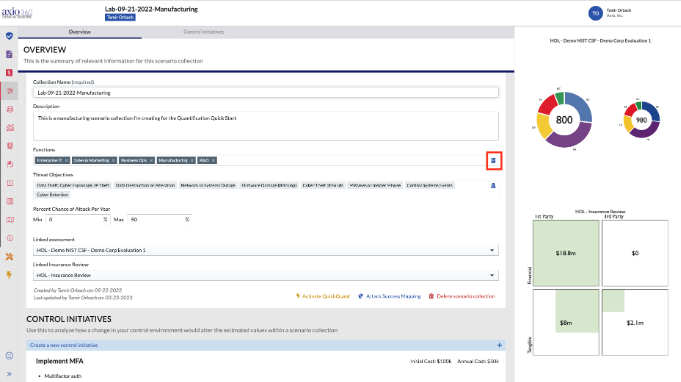Open the purple document sidebar icon
The width and height of the screenshot is (681, 382).
point(9,54)
